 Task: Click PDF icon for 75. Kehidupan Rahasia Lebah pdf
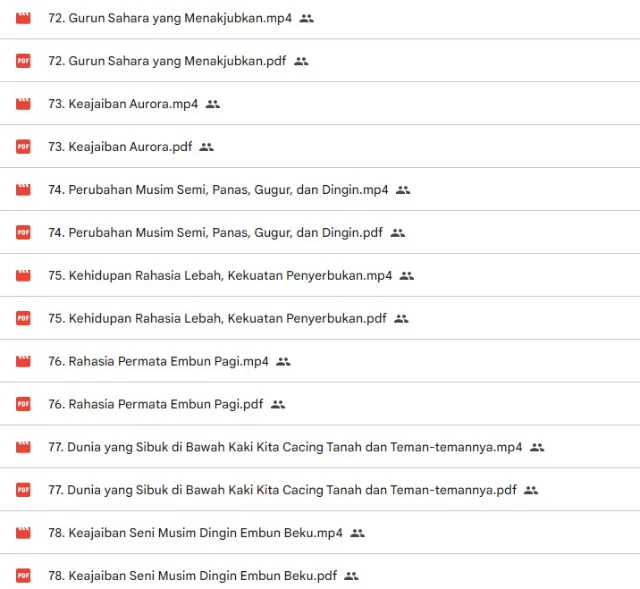point(23,318)
